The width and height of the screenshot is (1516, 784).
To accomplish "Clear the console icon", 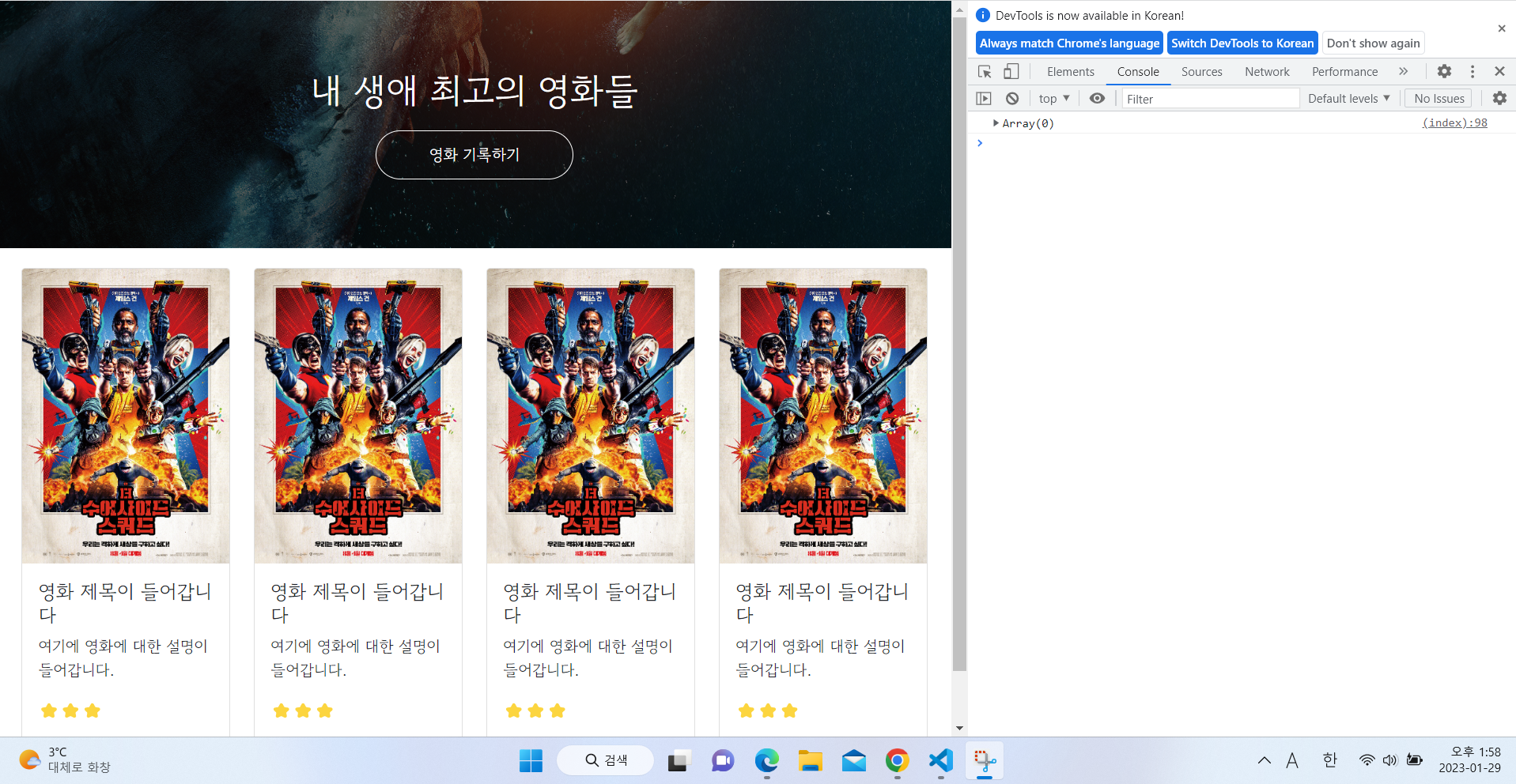I will (1012, 99).
